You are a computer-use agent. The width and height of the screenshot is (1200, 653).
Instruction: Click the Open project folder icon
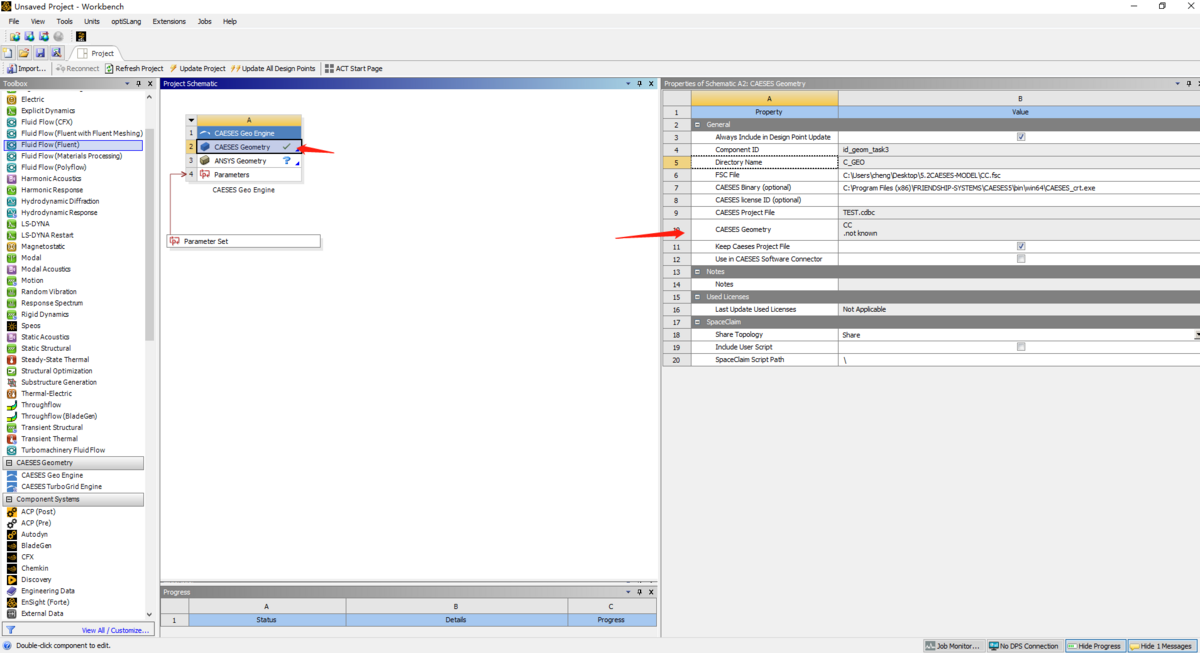pos(23,53)
